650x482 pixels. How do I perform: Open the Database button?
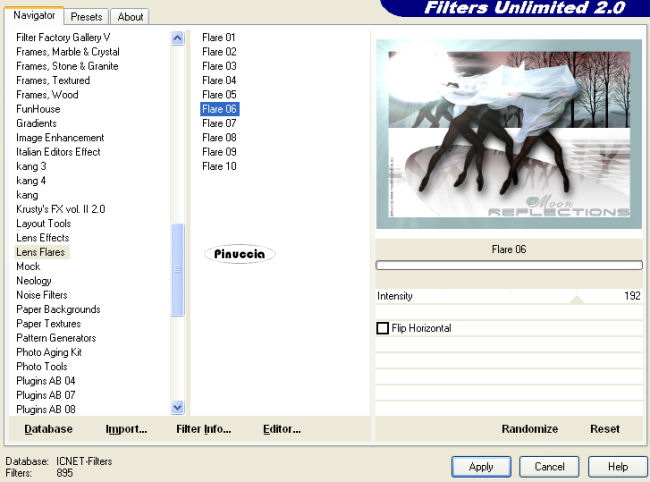pos(49,429)
